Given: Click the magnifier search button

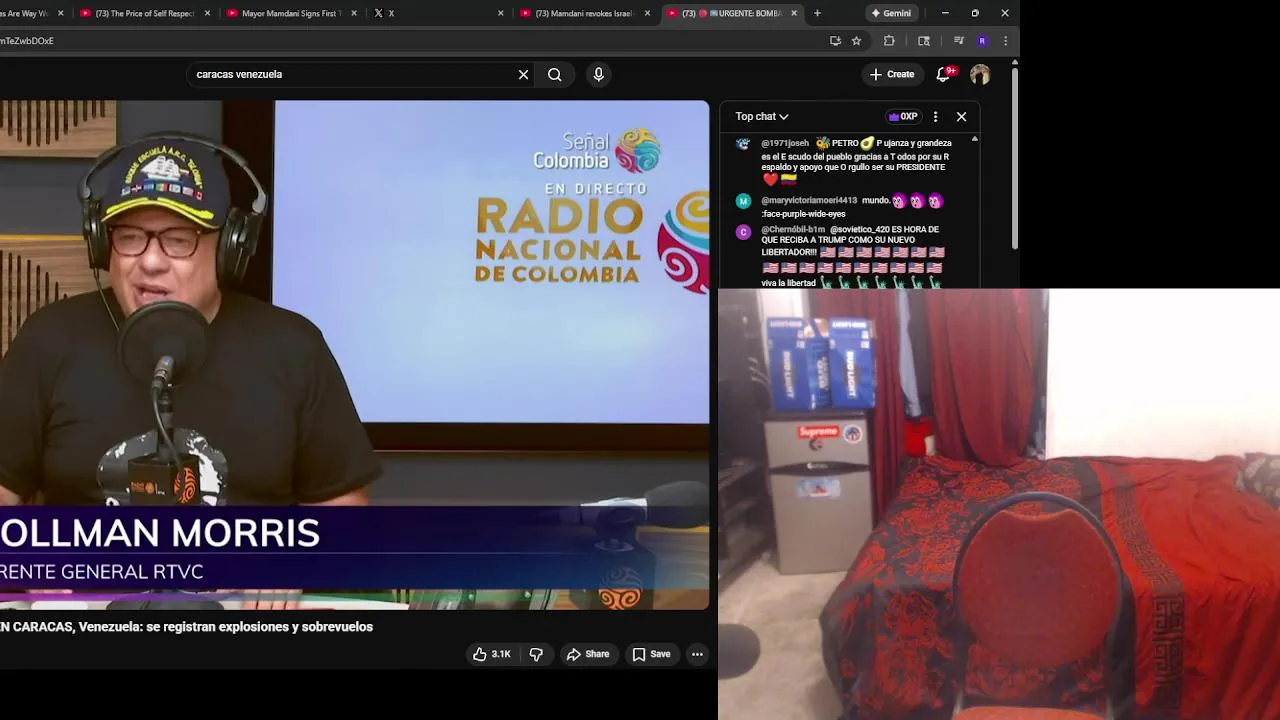Looking at the screenshot, I should (555, 74).
